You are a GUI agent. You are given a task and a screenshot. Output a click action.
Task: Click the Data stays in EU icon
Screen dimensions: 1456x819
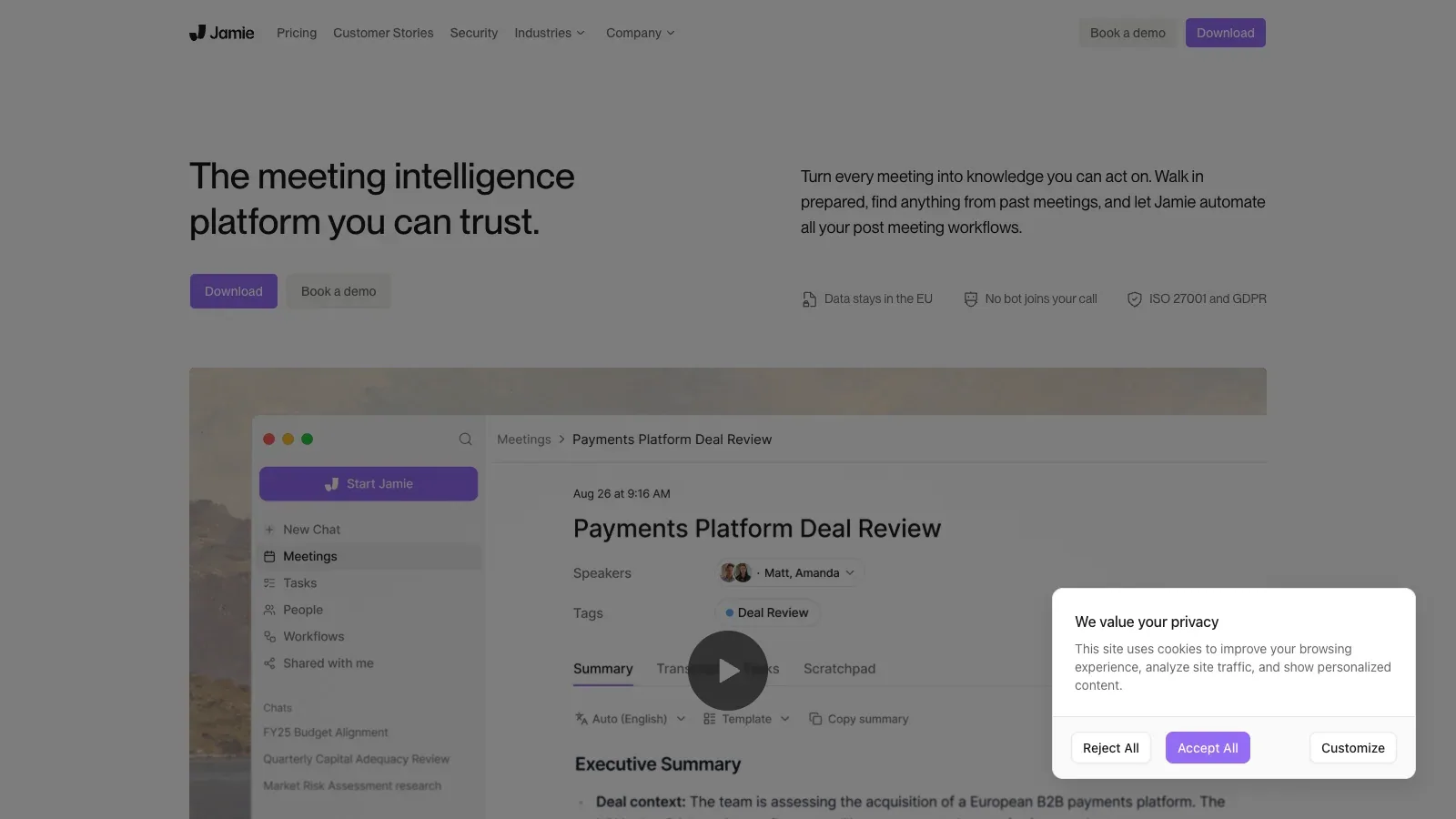point(809,299)
